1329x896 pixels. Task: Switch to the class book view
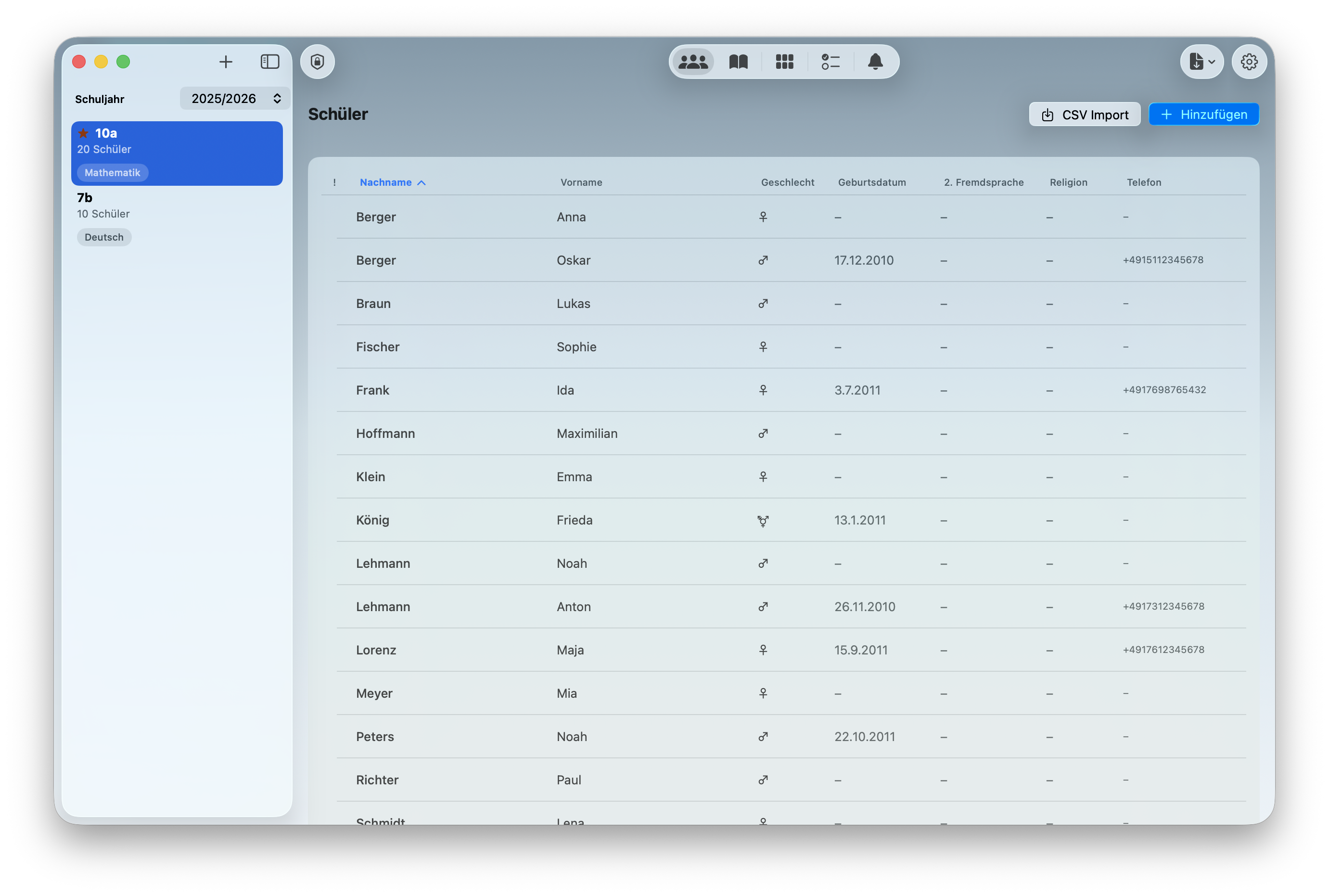(x=738, y=62)
